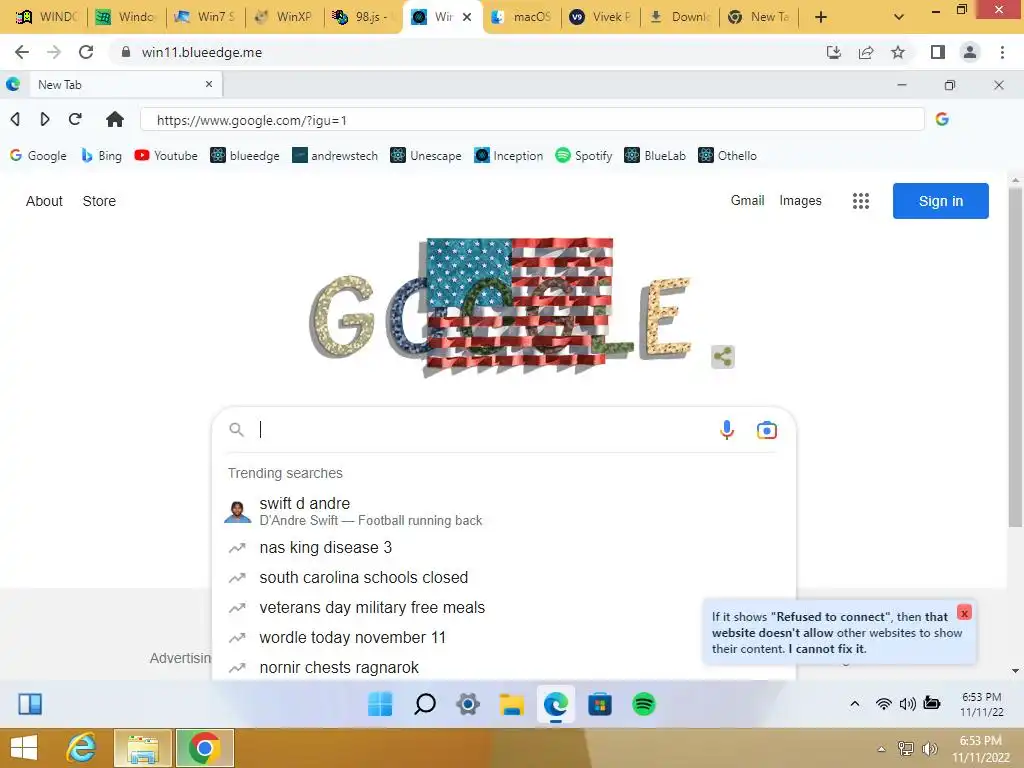The height and width of the screenshot is (768, 1024).
Task: Click simulated Edge back triangle button
Action: 15,119
